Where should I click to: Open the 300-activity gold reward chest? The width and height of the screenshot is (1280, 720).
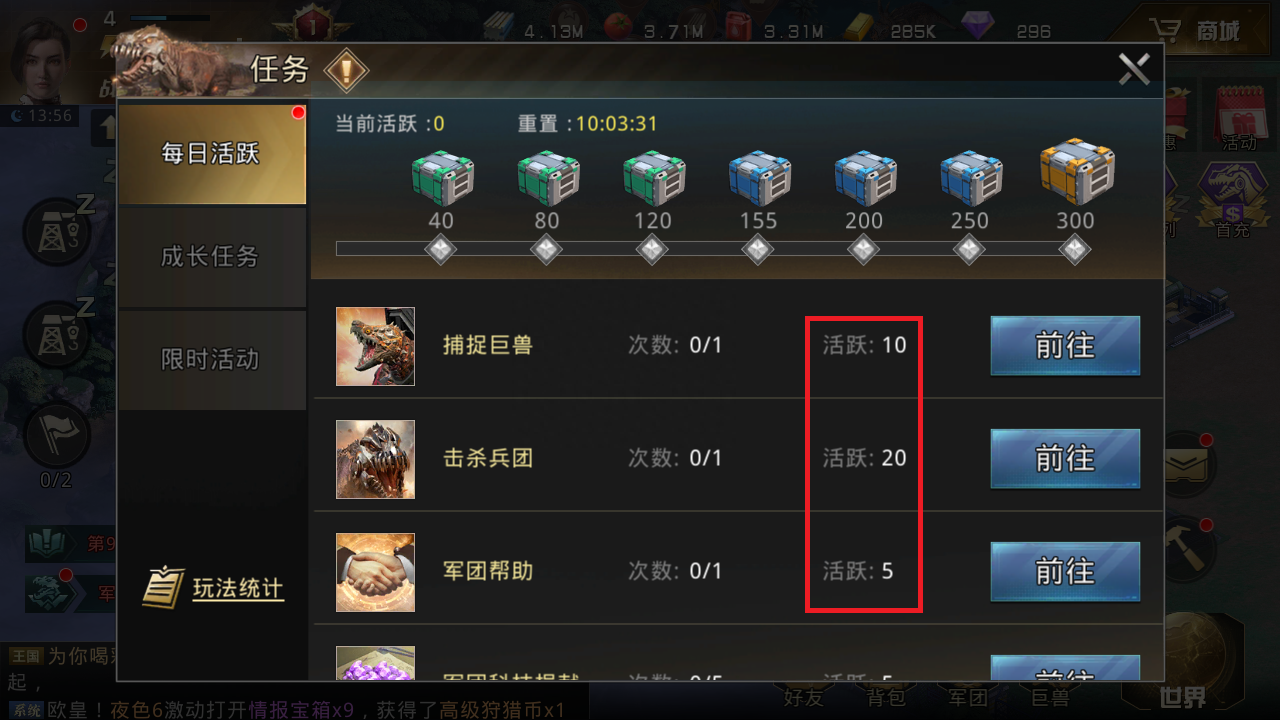click(x=1077, y=172)
